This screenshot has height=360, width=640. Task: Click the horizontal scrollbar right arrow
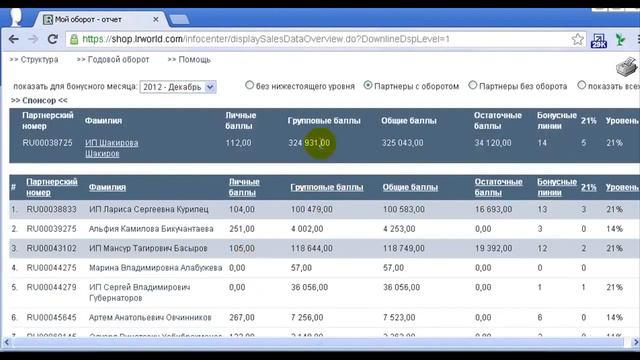click(635, 342)
